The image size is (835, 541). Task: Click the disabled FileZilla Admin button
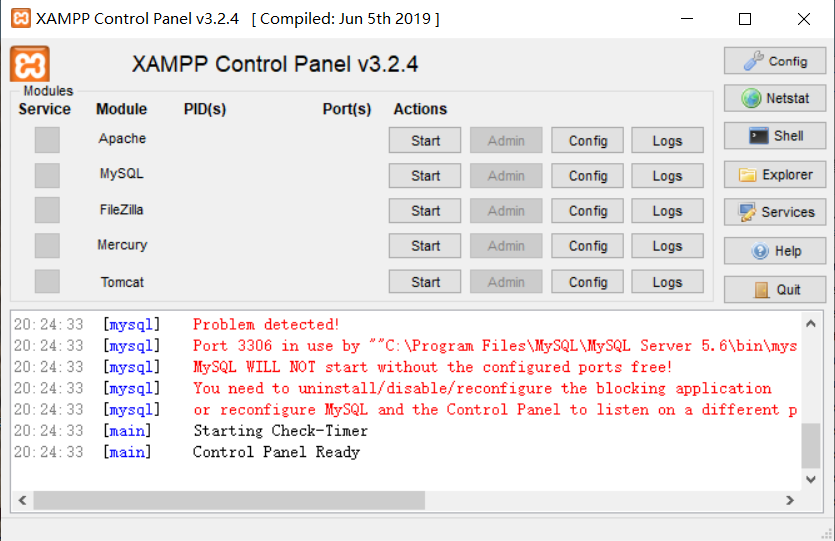click(506, 211)
